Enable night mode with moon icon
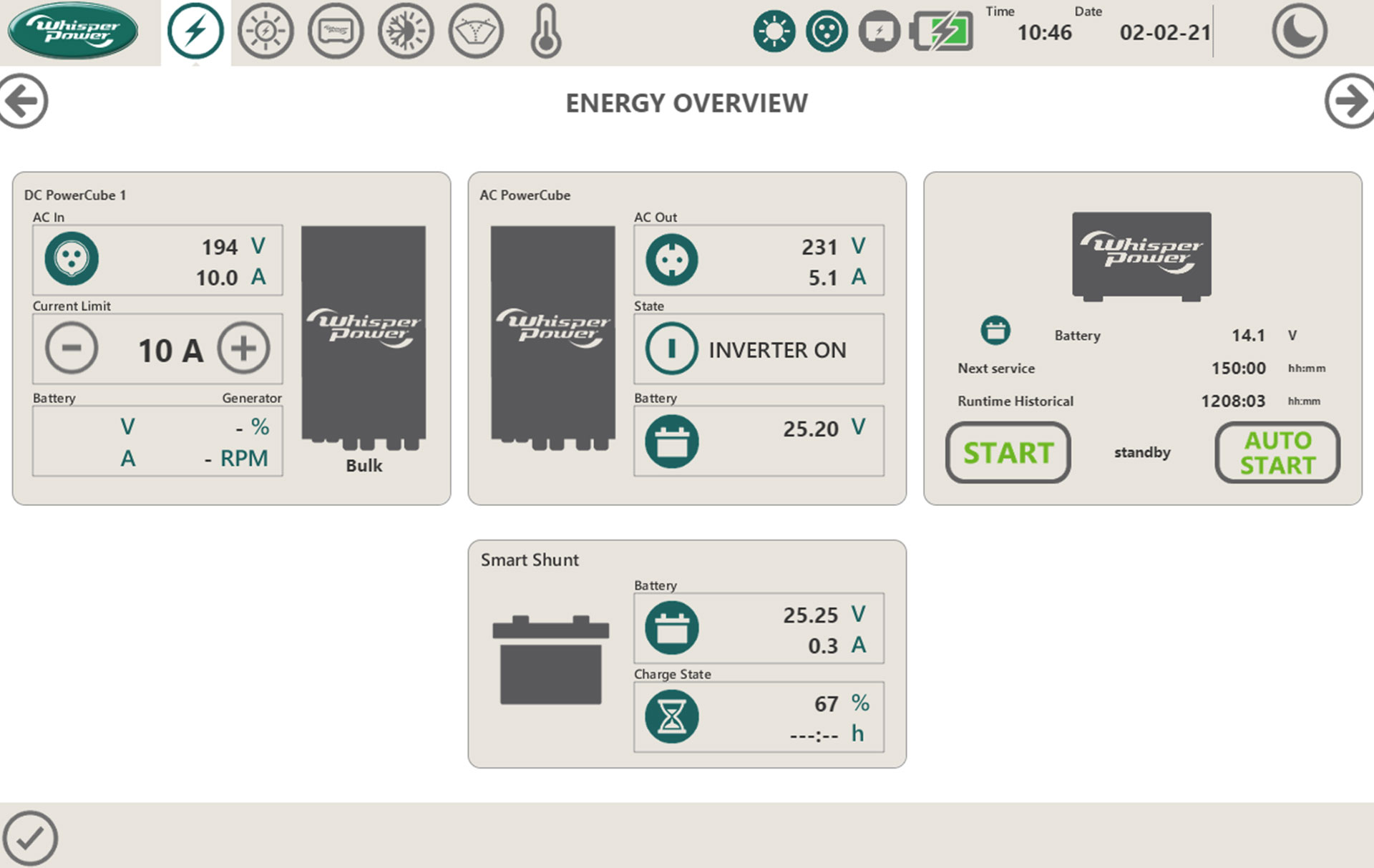1374x868 pixels. [x=1299, y=31]
